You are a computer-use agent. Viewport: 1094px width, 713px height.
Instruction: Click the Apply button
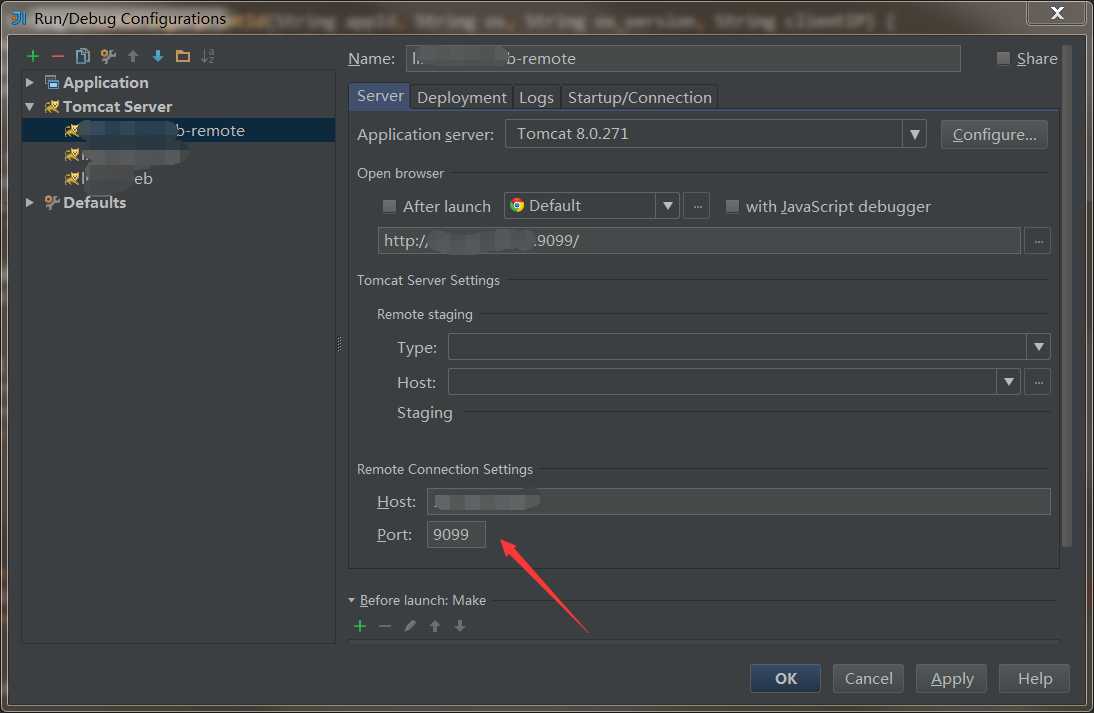952,679
